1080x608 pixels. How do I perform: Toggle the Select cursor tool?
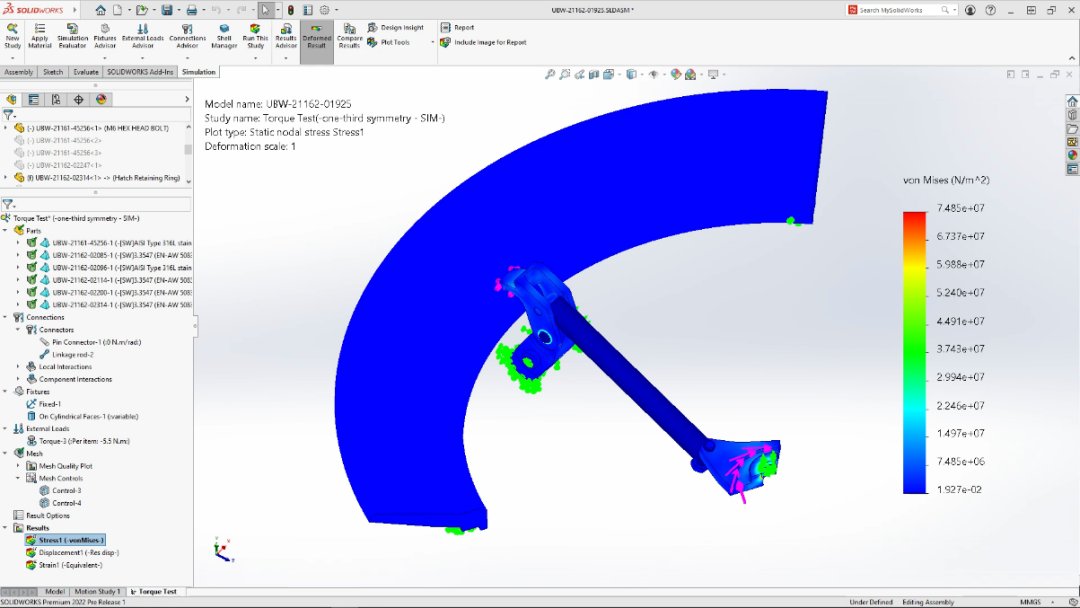(265, 9)
